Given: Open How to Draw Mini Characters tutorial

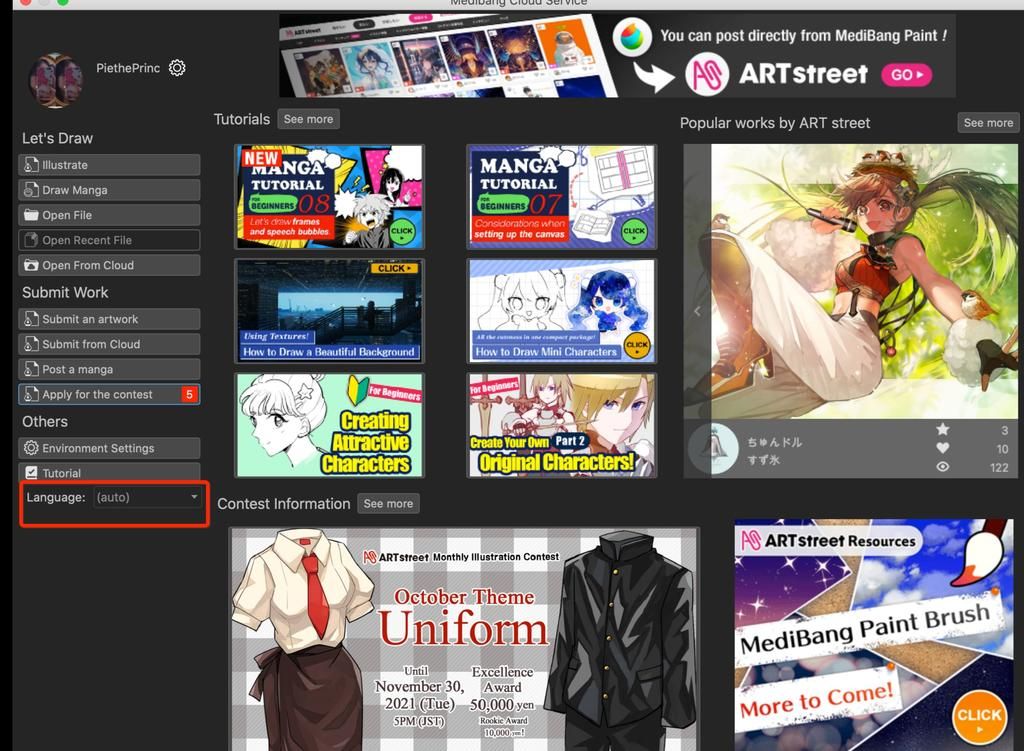Looking at the screenshot, I should point(562,311).
